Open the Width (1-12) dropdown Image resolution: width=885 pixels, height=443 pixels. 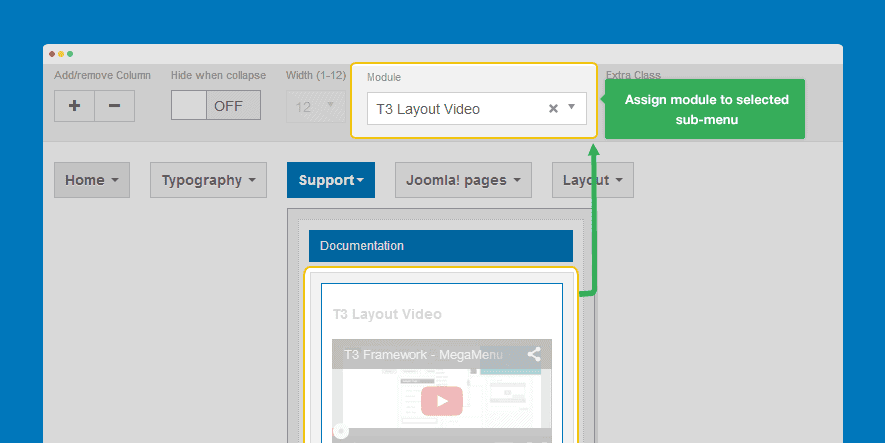[315, 106]
